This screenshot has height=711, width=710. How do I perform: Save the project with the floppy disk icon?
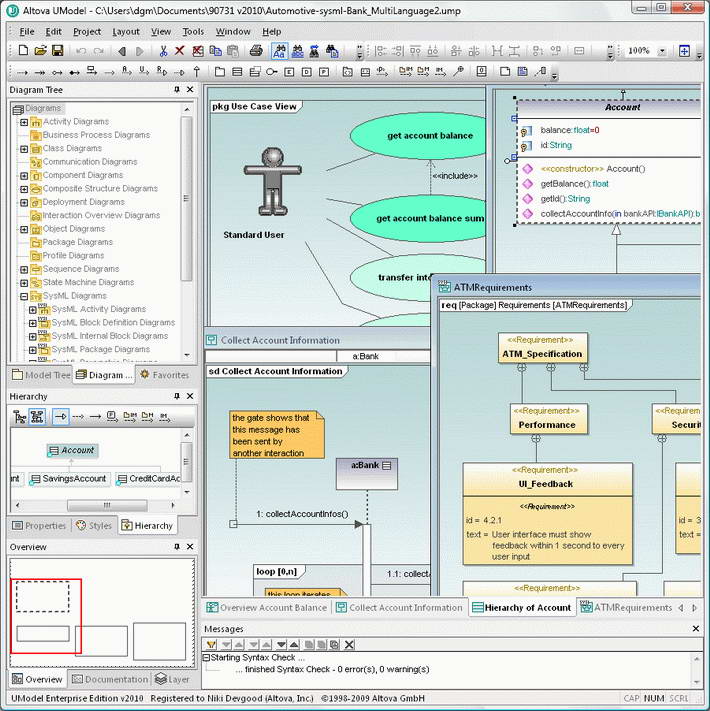point(58,50)
